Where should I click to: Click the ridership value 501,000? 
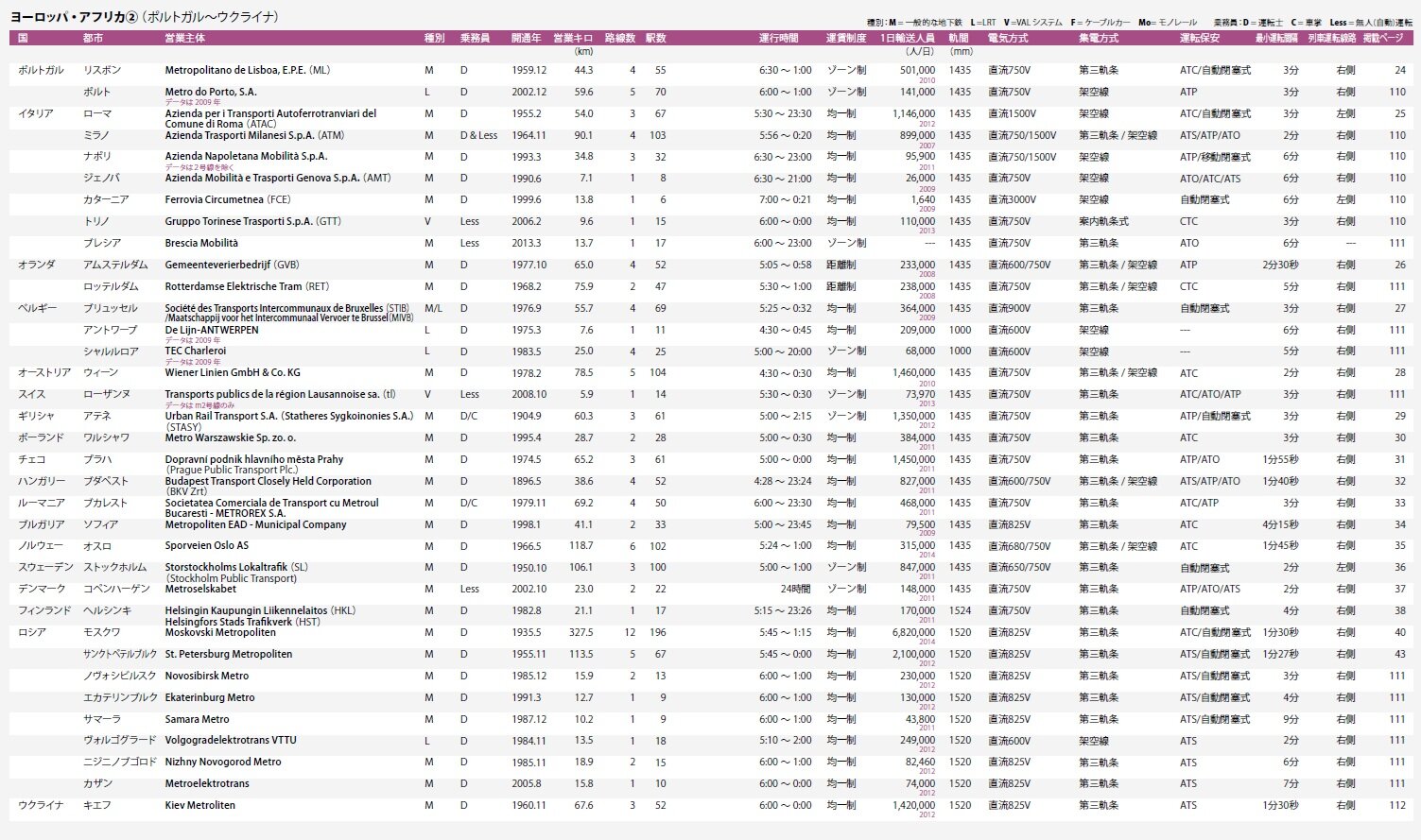[917, 71]
